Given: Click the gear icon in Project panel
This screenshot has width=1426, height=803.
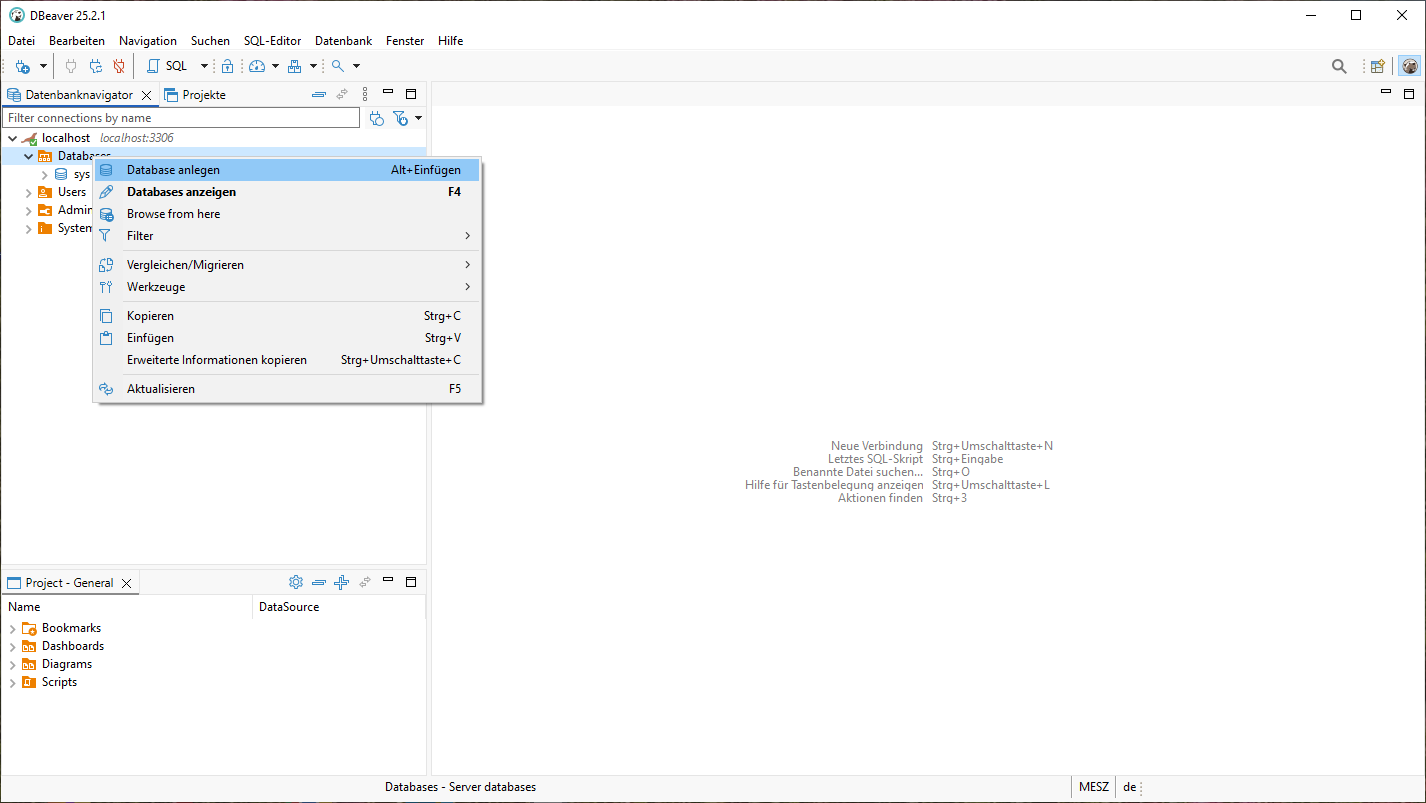Looking at the screenshot, I should coord(296,582).
